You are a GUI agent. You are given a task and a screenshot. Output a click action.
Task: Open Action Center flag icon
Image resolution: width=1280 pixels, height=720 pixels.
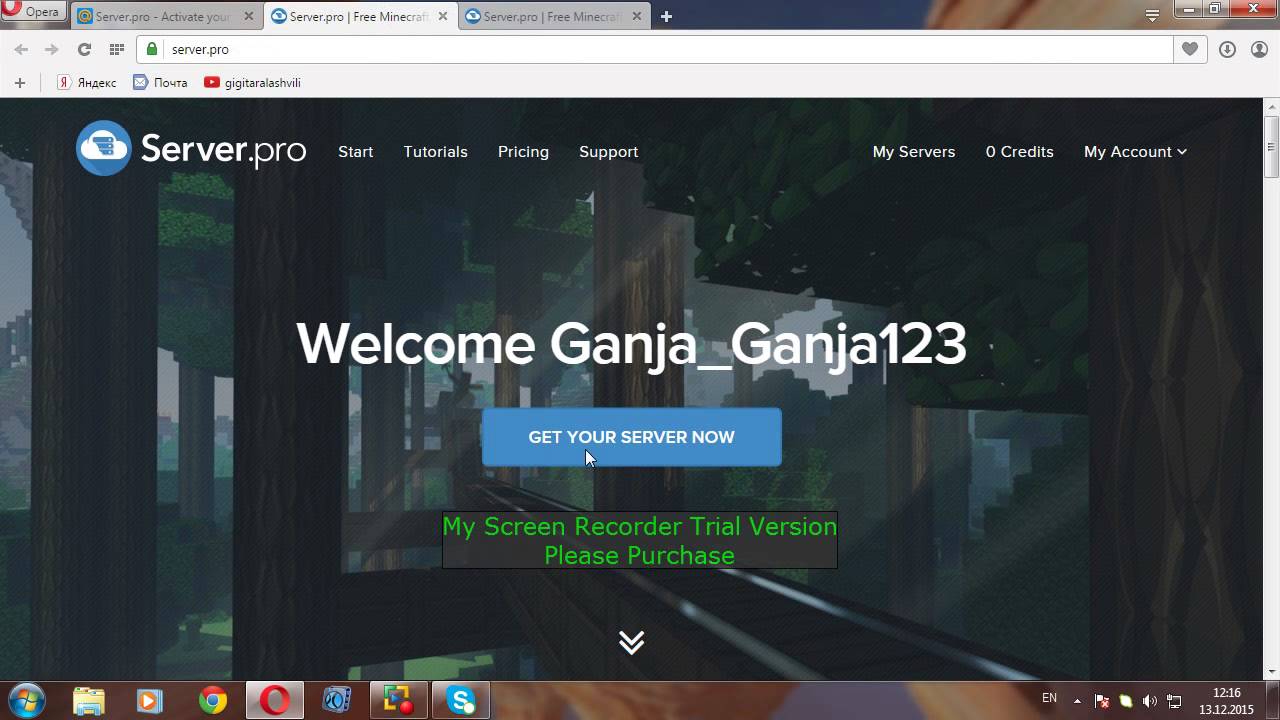[x=1102, y=701]
